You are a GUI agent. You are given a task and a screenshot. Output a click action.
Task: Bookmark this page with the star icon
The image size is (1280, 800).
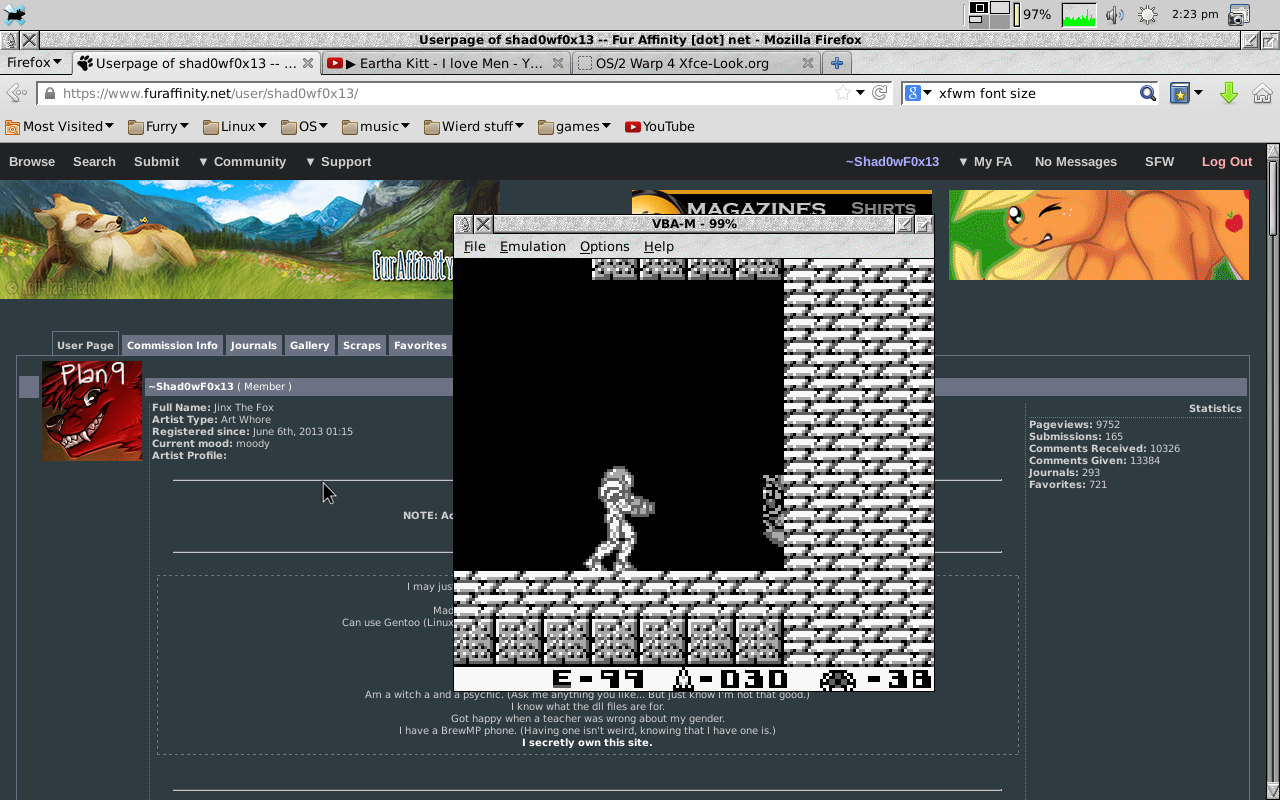point(843,93)
